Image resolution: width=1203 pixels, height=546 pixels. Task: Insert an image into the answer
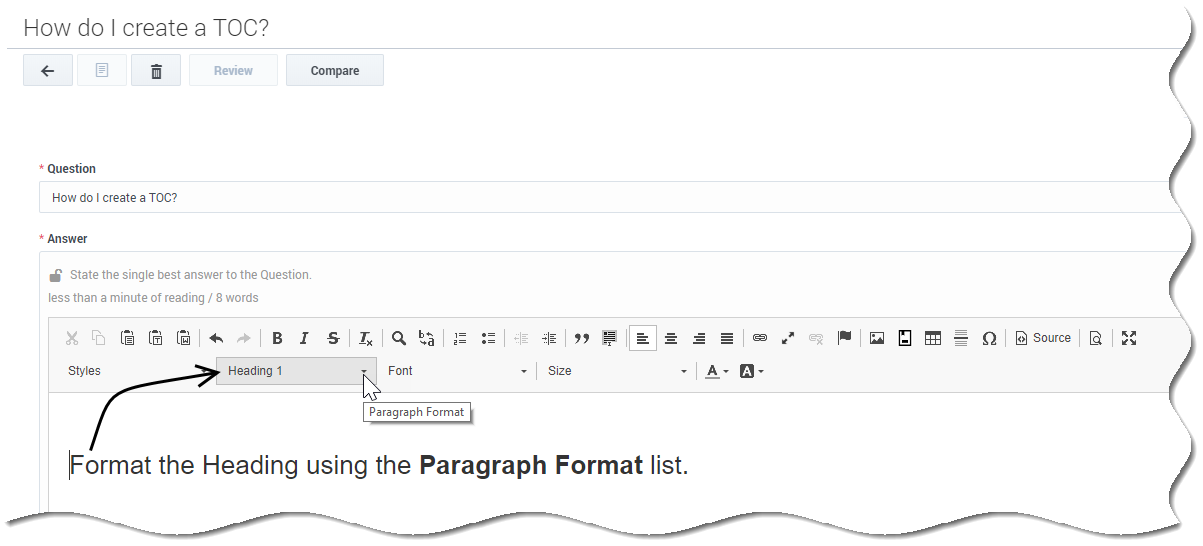[877, 338]
